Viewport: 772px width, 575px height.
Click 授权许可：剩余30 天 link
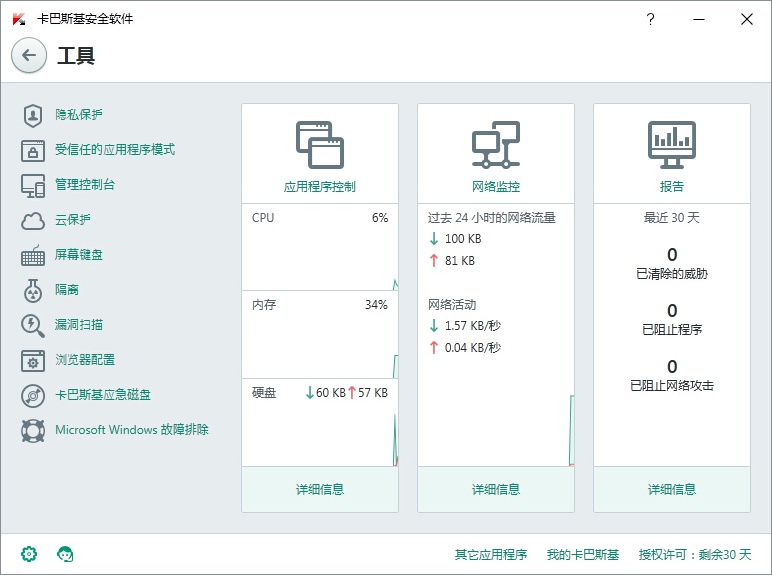click(695, 555)
